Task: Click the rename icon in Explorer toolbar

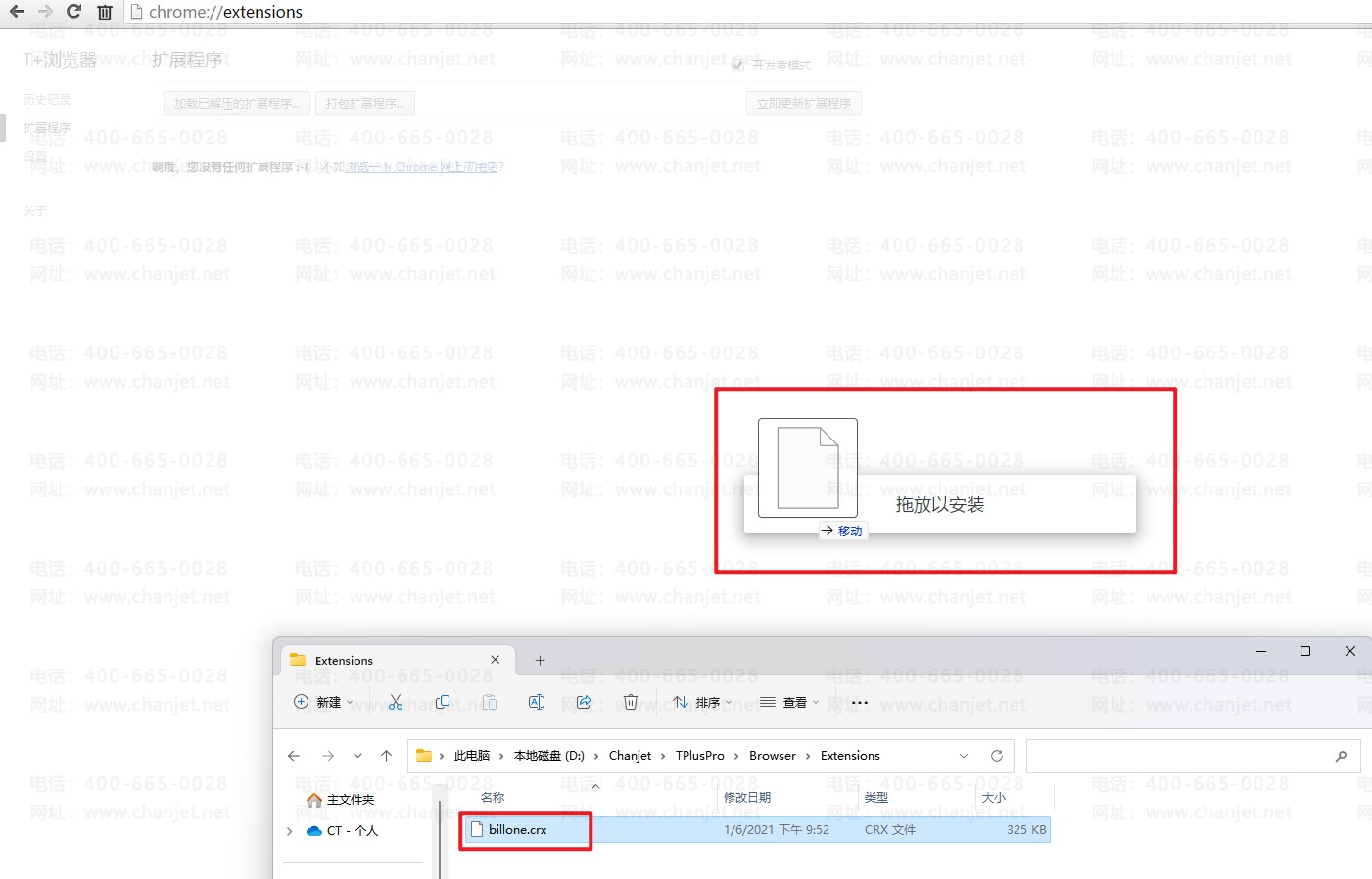Action: [x=537, y=702]
